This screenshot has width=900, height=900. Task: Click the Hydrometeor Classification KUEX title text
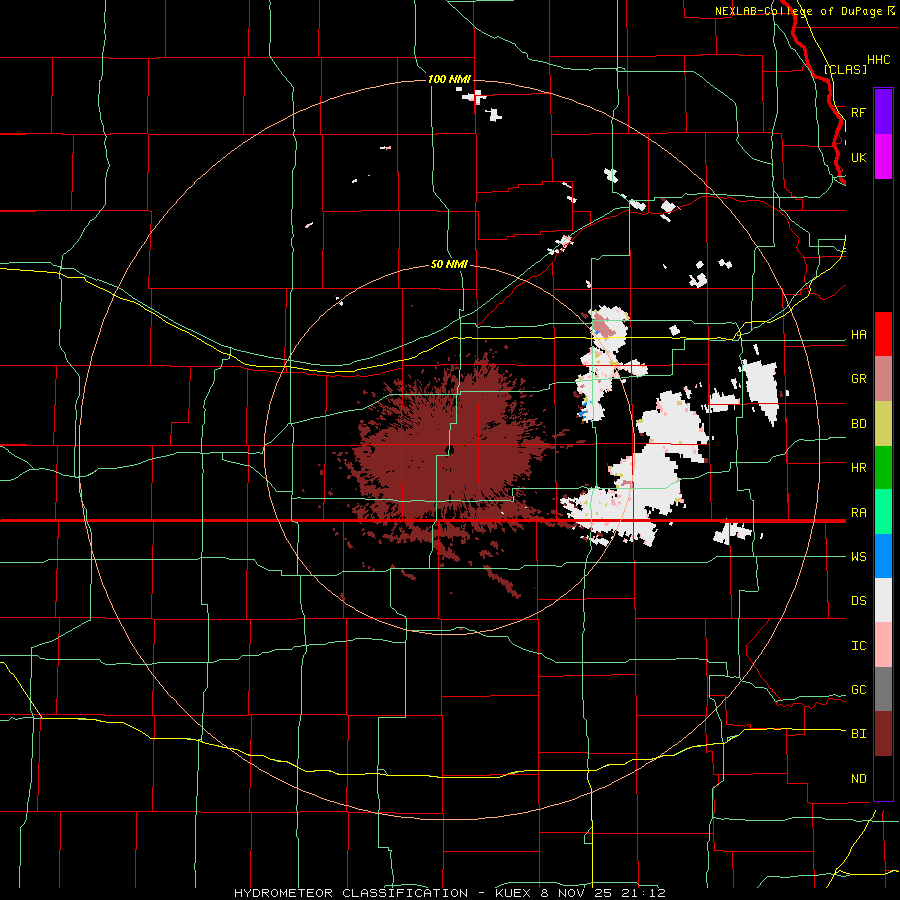449,893
